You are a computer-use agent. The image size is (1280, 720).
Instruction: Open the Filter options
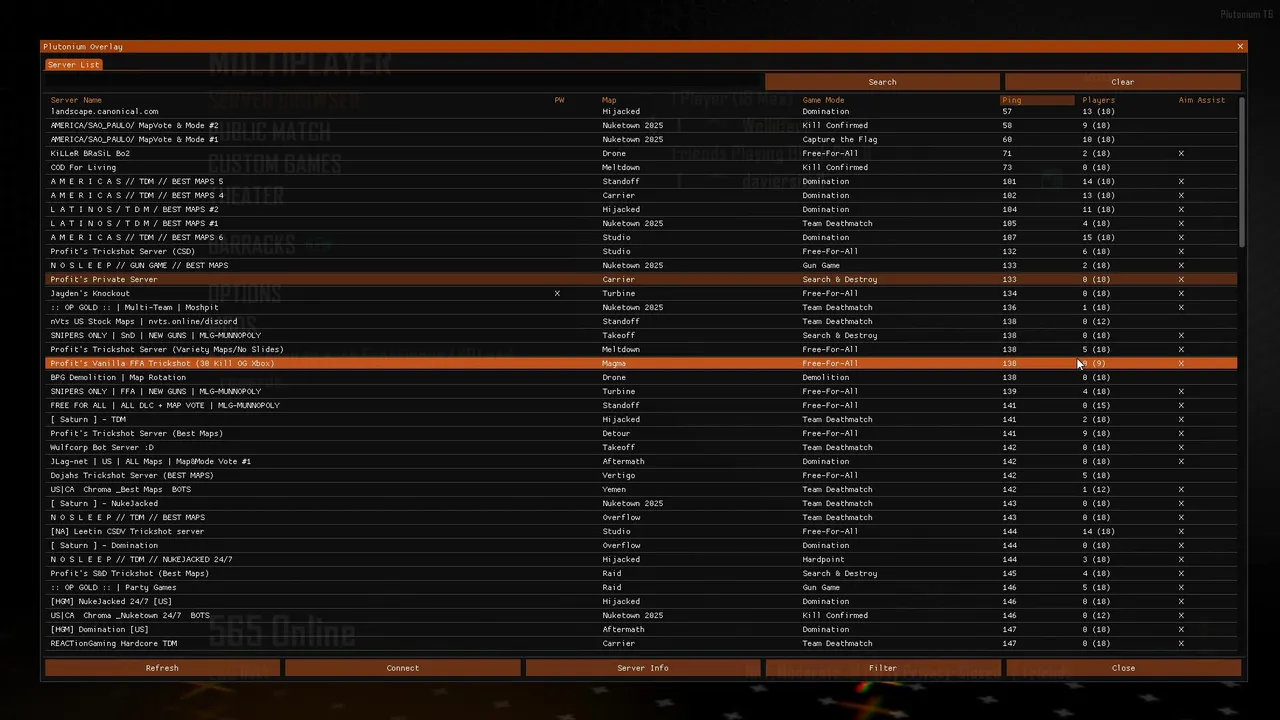click(x=882, y=668)
